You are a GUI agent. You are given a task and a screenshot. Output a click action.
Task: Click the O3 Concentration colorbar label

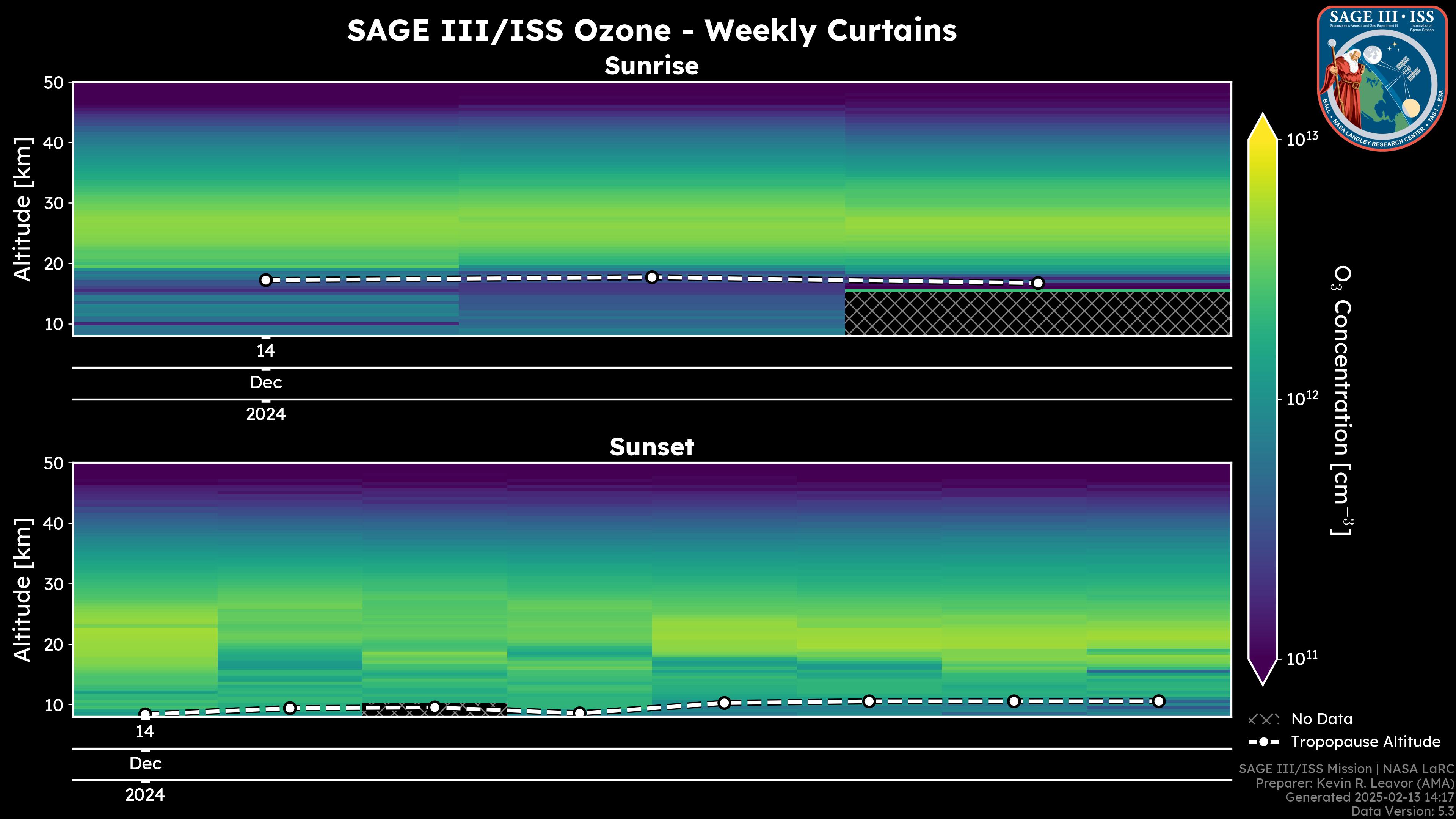tap(1342, 399)
